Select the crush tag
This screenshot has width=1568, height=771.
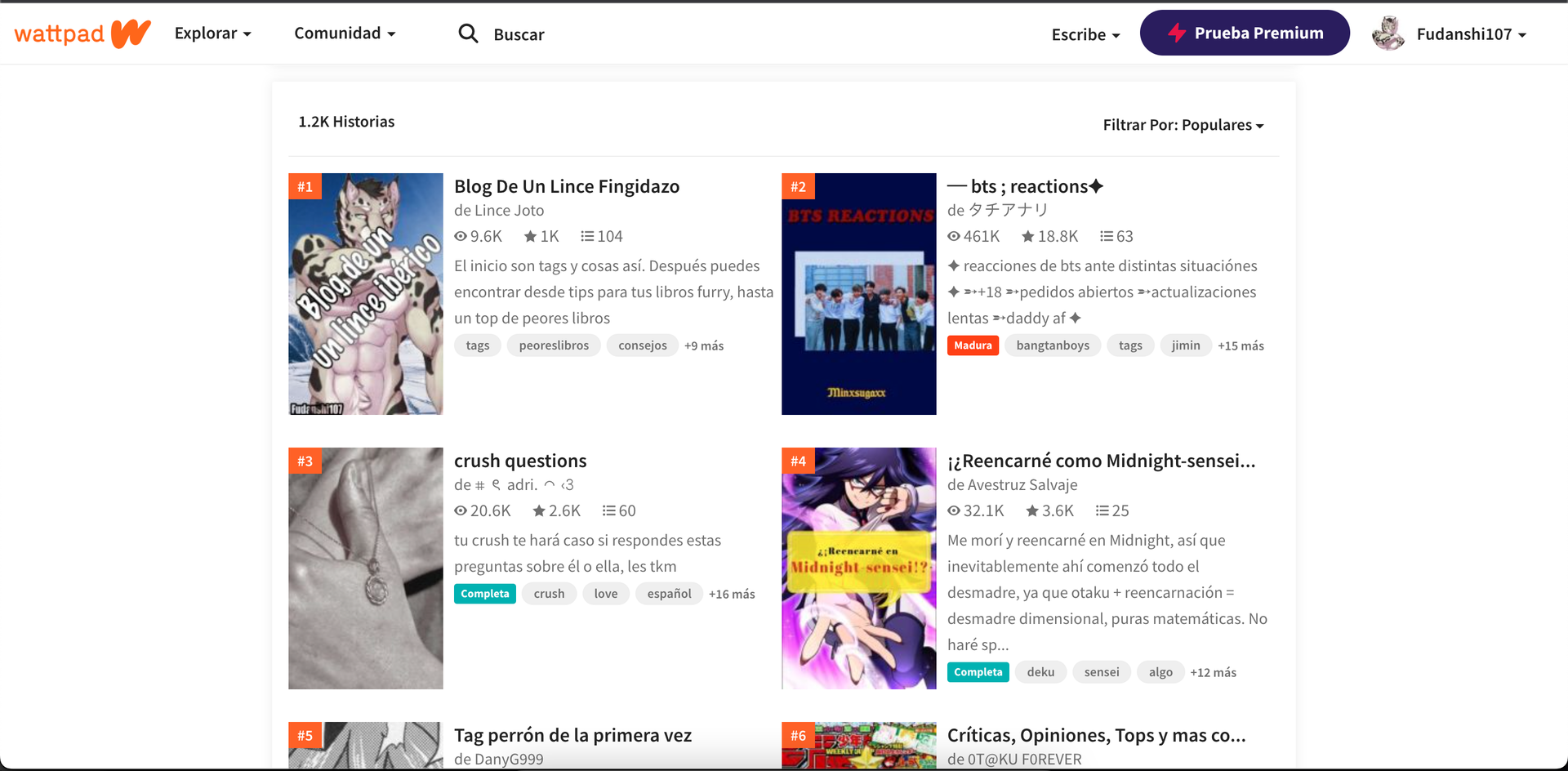[x=549, y=594]
